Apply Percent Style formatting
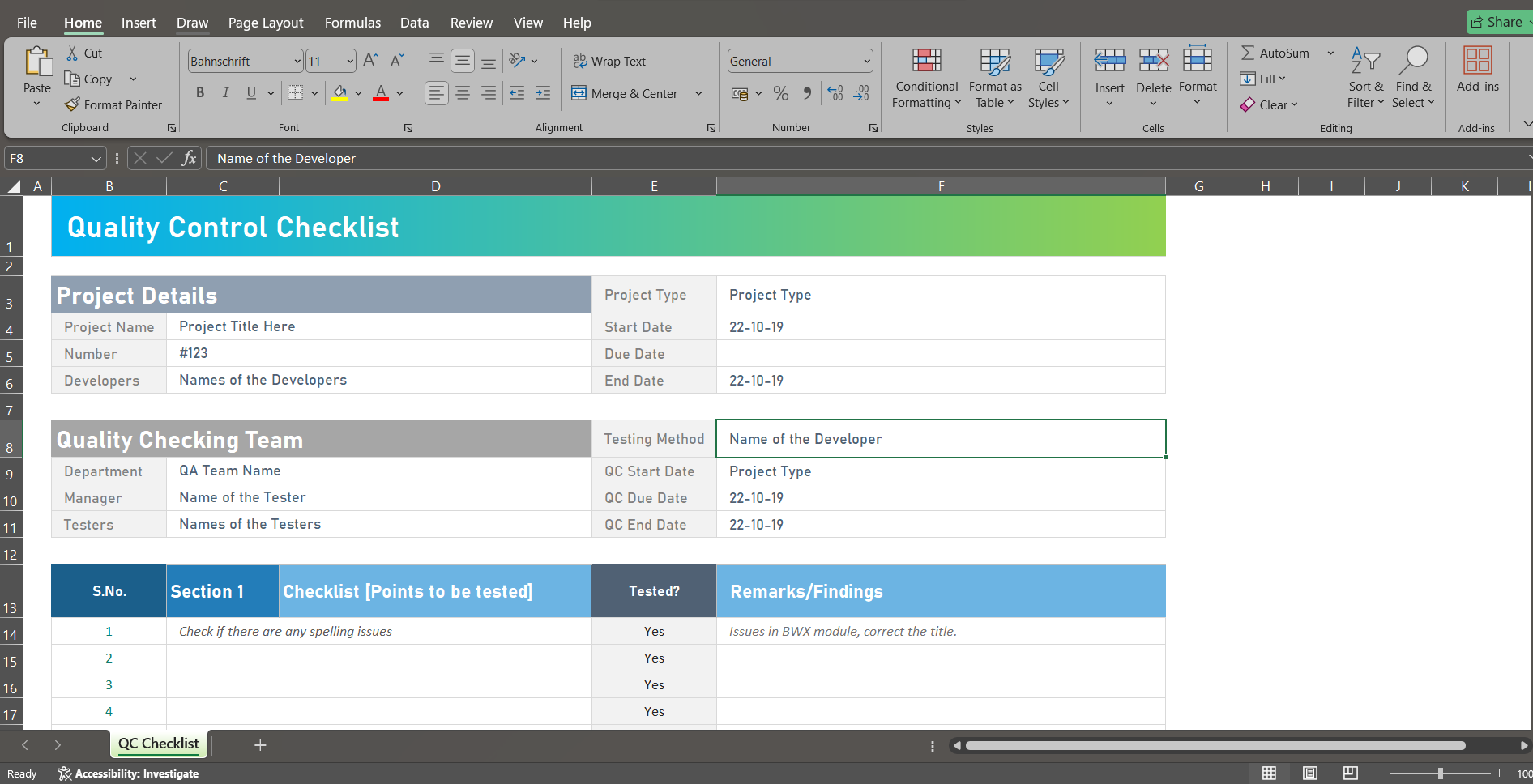 pyautogui.click(x=780, y=93)
